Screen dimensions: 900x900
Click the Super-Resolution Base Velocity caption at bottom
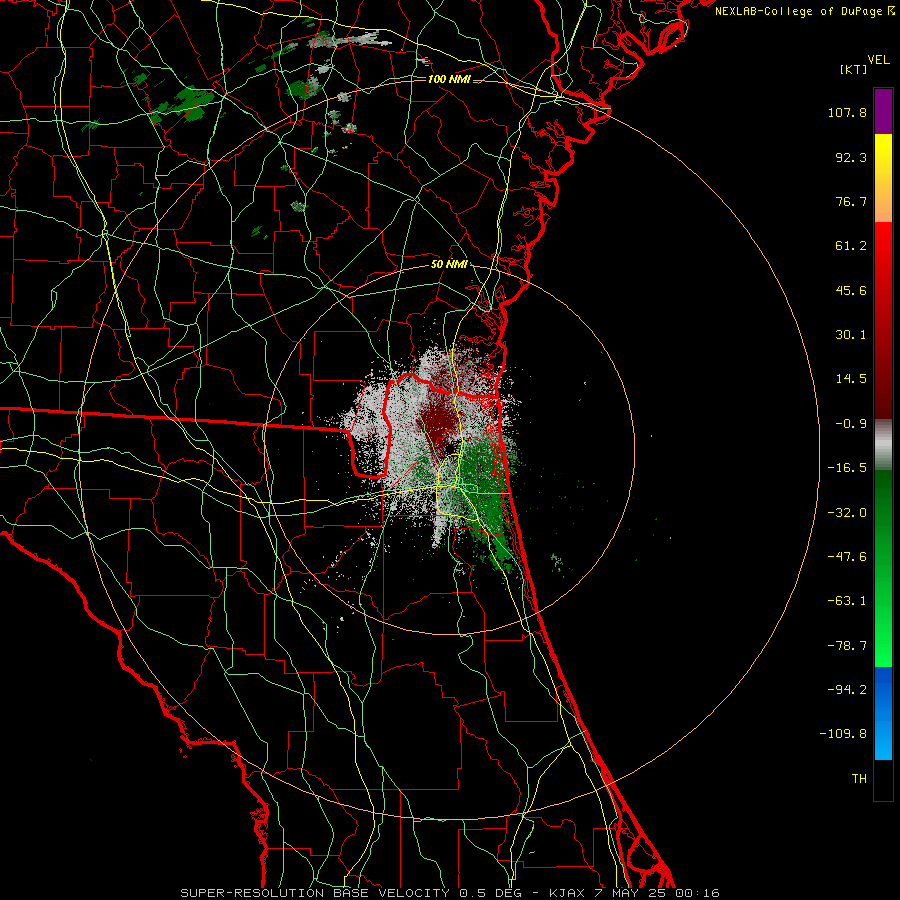[x=450, y=893]
